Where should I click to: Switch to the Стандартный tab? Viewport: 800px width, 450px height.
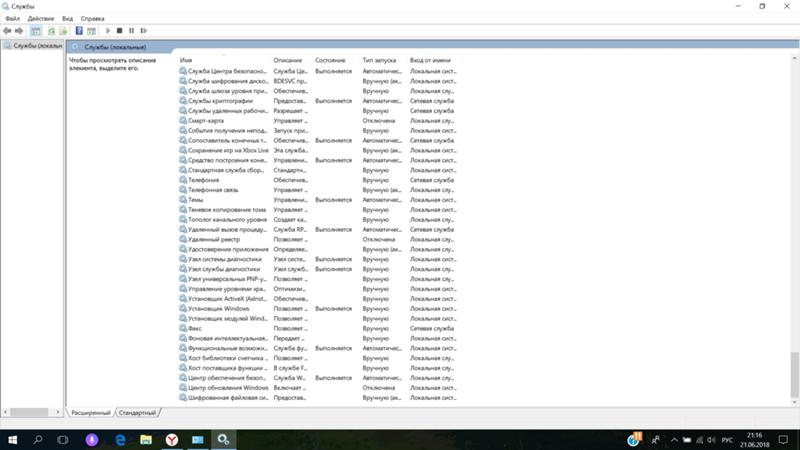137,412
